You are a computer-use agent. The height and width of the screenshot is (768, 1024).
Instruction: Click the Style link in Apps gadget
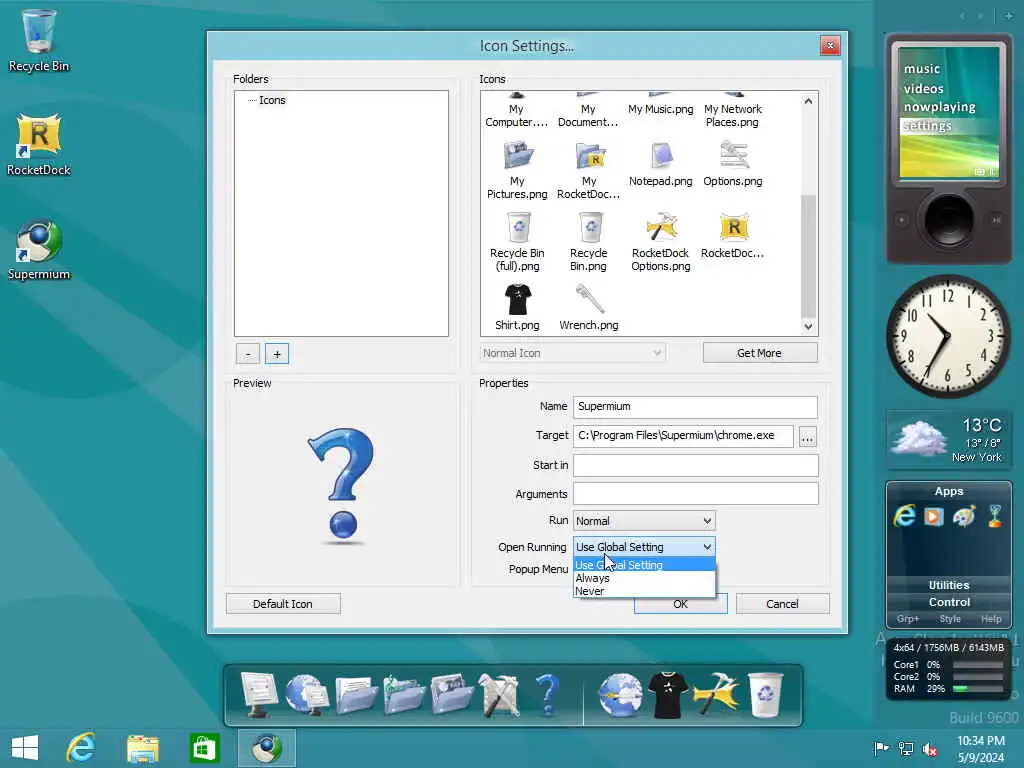tap(950, 618)
